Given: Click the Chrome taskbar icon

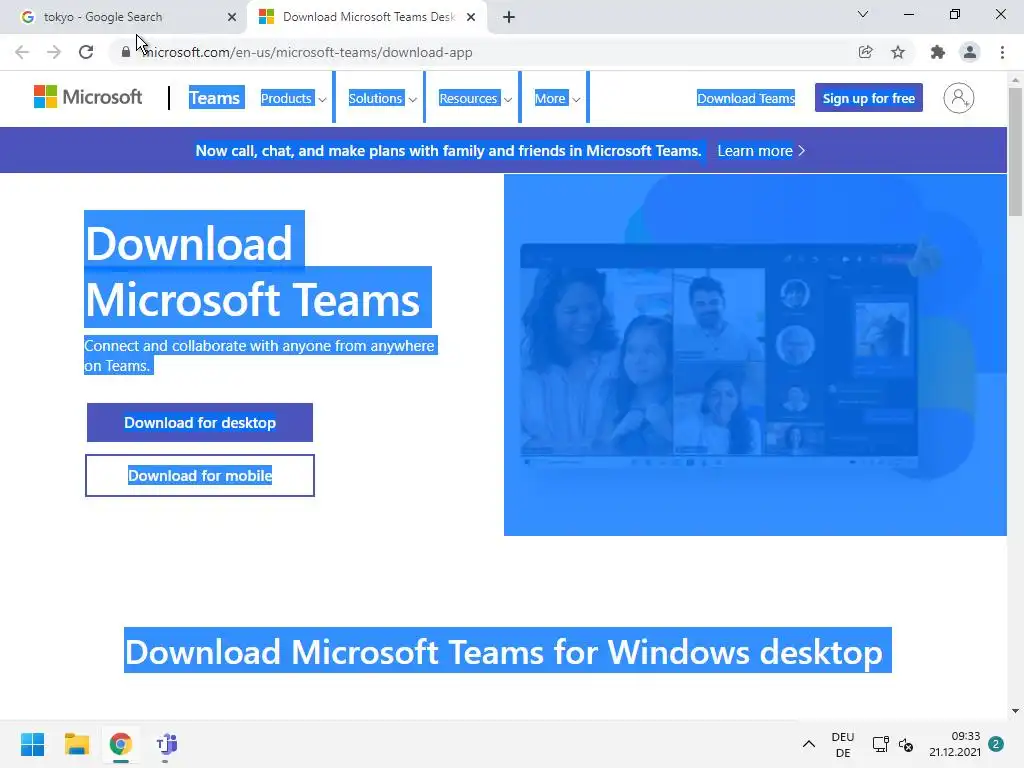Looking at the screenshot, I should [120, 744].
